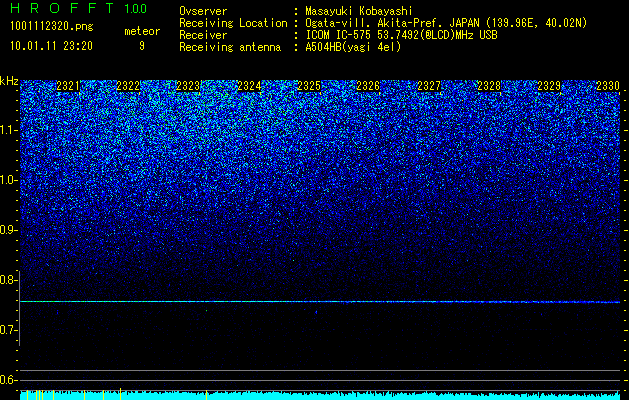Click the 2321 time marker
629x400 pixels.
68,86
